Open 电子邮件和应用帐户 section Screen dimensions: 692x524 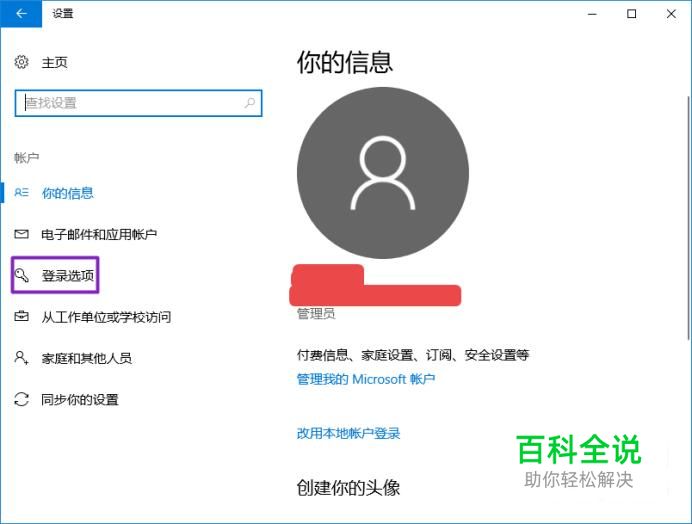point(99,234)
